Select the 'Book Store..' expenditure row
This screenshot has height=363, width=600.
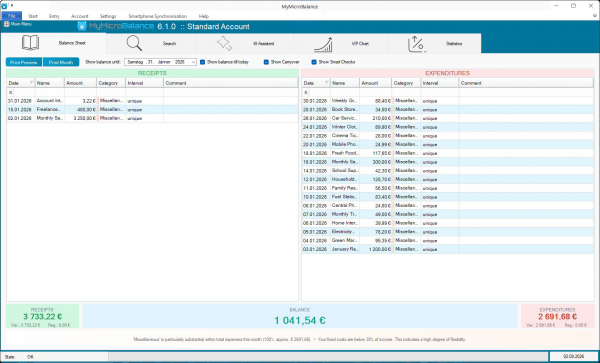[448, 109]
